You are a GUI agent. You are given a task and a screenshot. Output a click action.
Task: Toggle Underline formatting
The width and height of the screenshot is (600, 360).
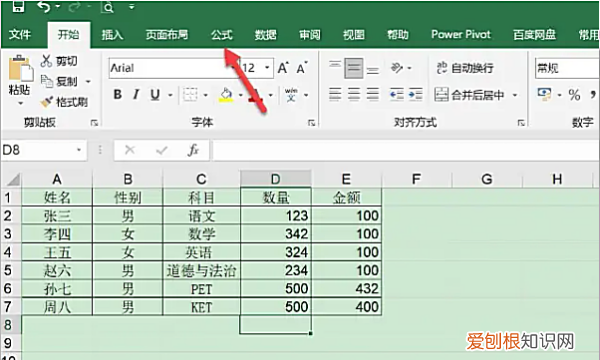click(x=155, y=94)
